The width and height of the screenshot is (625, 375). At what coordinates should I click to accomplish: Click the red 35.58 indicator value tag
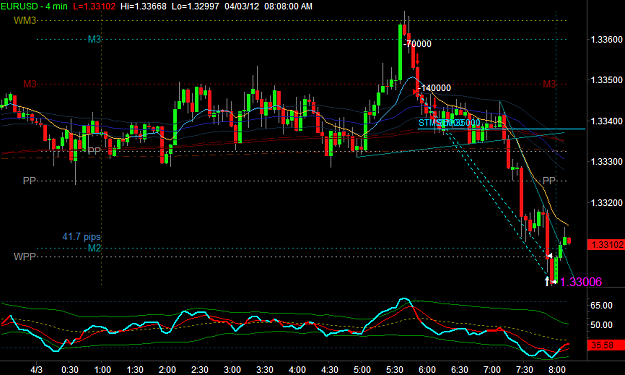point(606,345)
